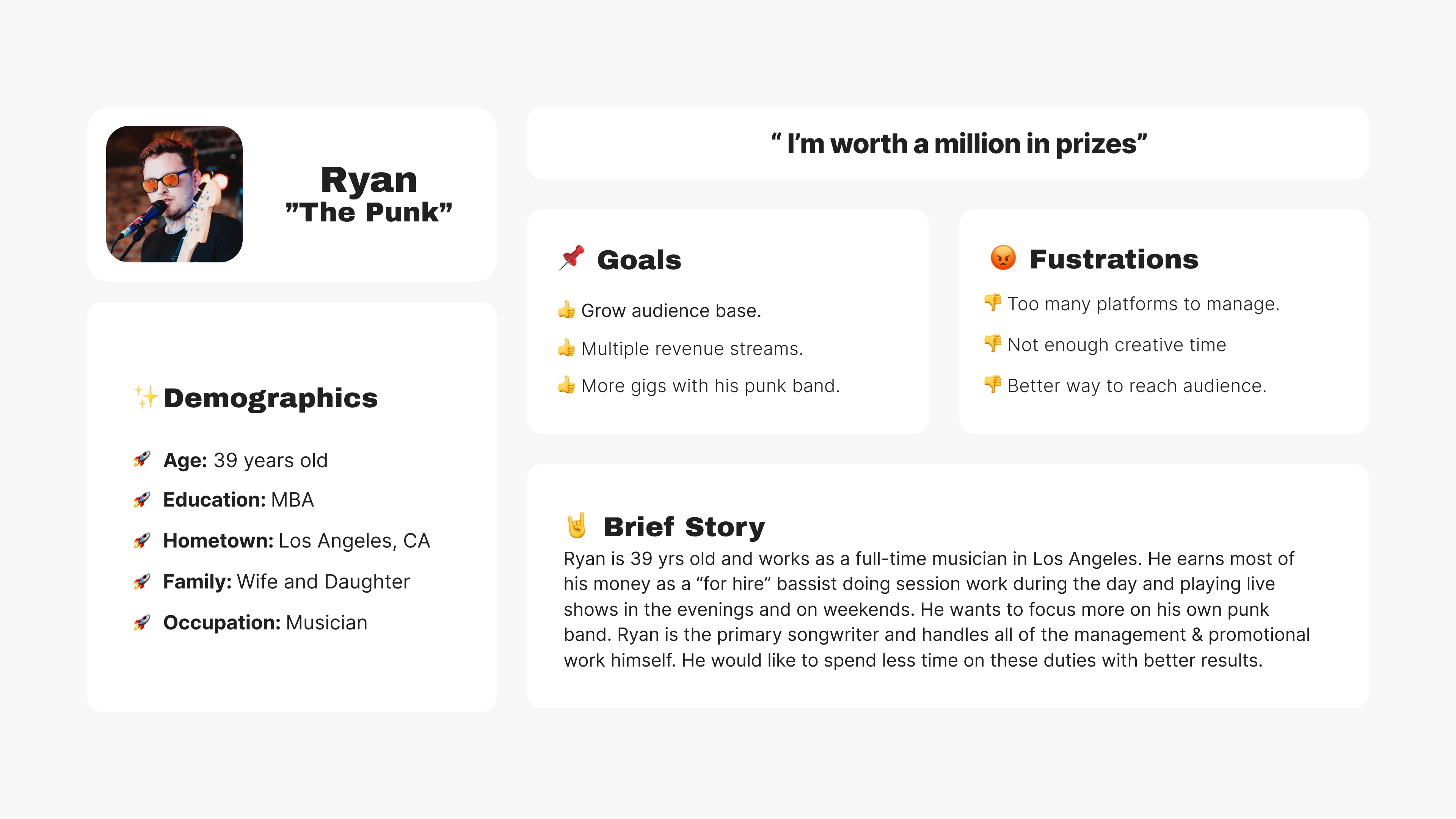Click thumbs-down by Better way to reach audience
The height and width of the screenshot is (819, 1456).
[x=993, y=384]
